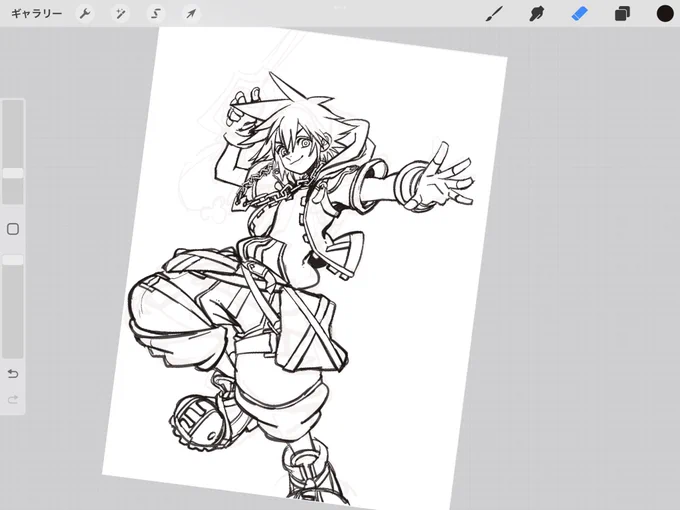Open the Layers panel
Image resolution: width=680 pixels, height=510 pixels.
pos(622,14)
